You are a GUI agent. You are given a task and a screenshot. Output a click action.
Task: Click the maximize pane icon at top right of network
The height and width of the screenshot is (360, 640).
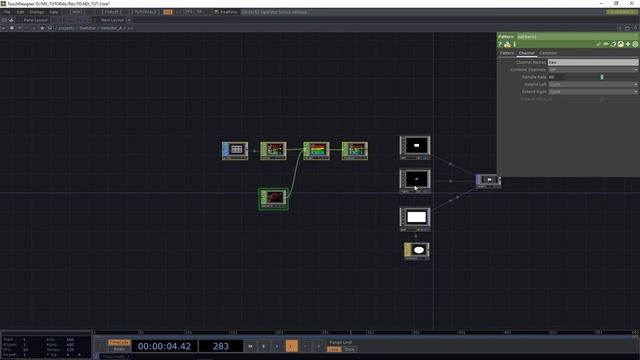point(628,28)
